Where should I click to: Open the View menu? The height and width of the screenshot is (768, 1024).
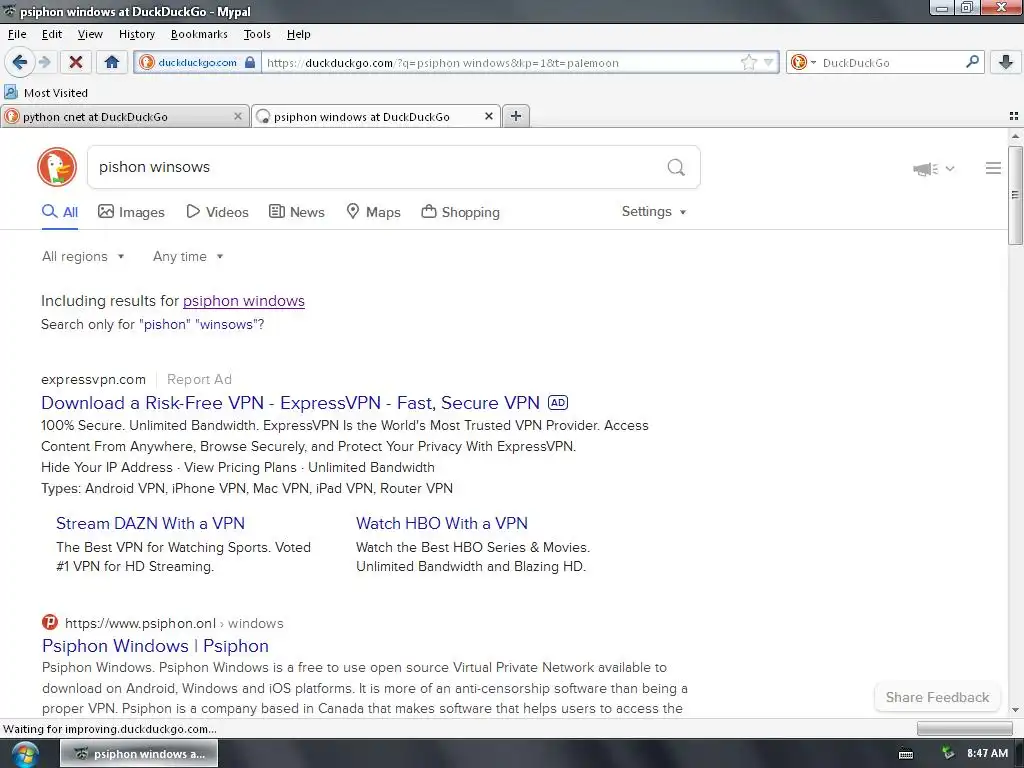tap(90, 34)
